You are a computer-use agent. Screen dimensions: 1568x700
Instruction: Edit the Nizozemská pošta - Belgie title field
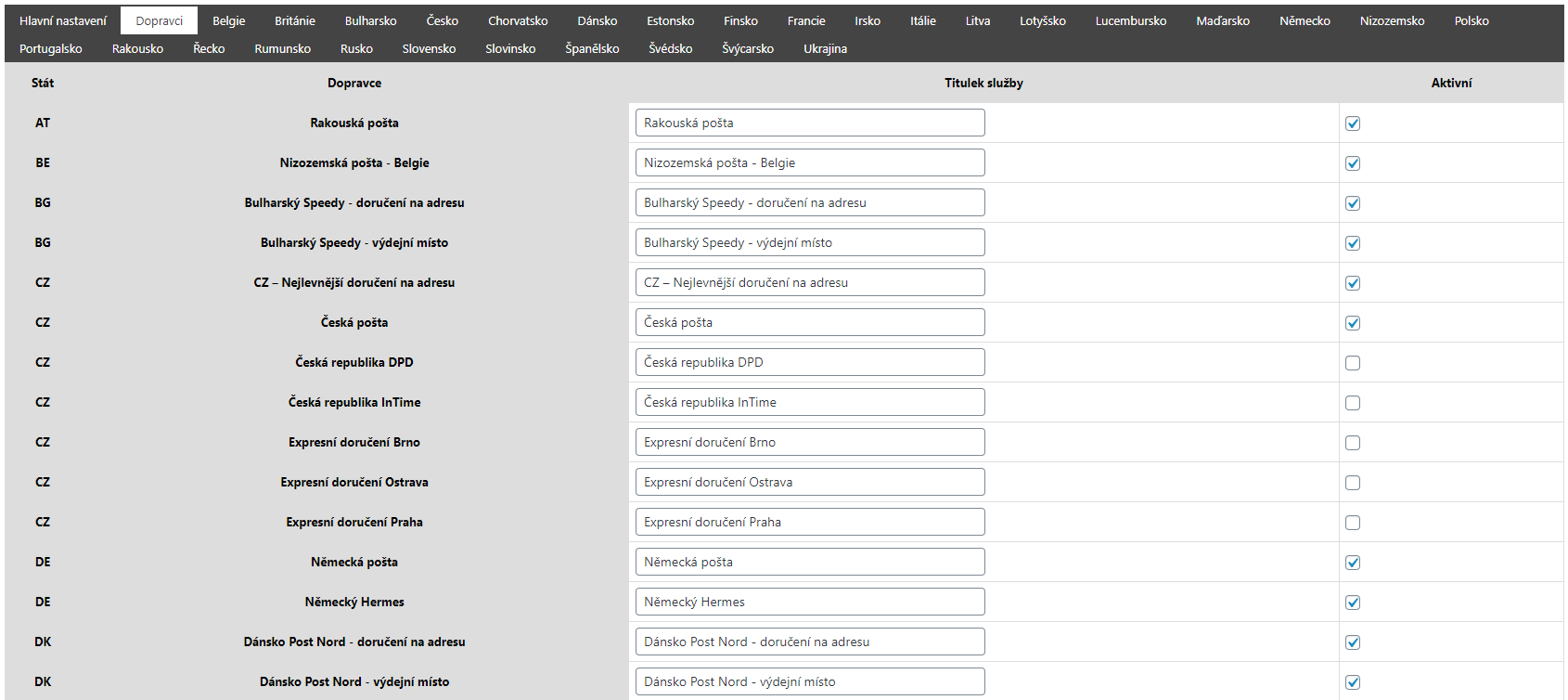point(810,162)
